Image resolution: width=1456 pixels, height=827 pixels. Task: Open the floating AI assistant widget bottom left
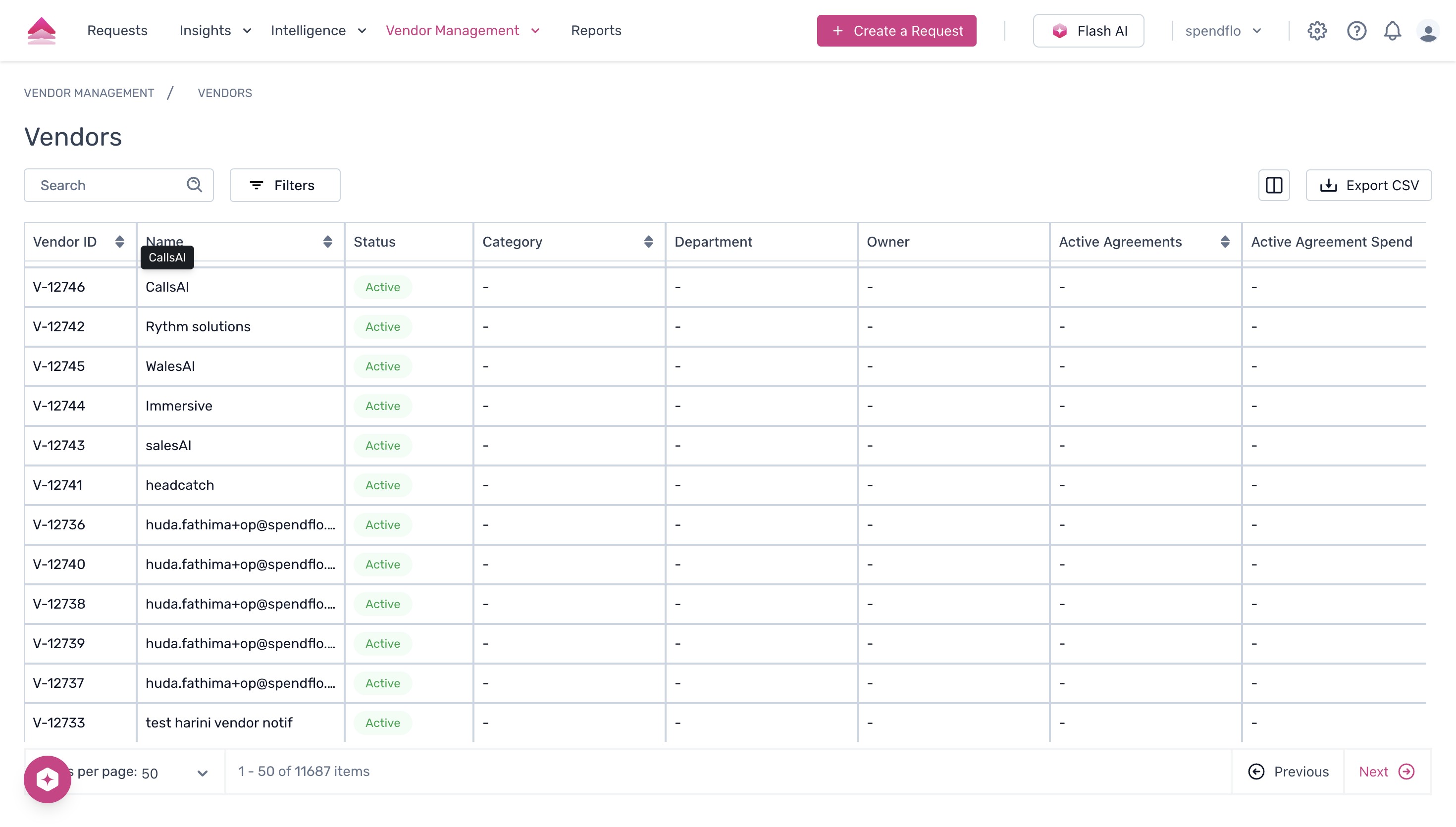(x=47, y=779)
